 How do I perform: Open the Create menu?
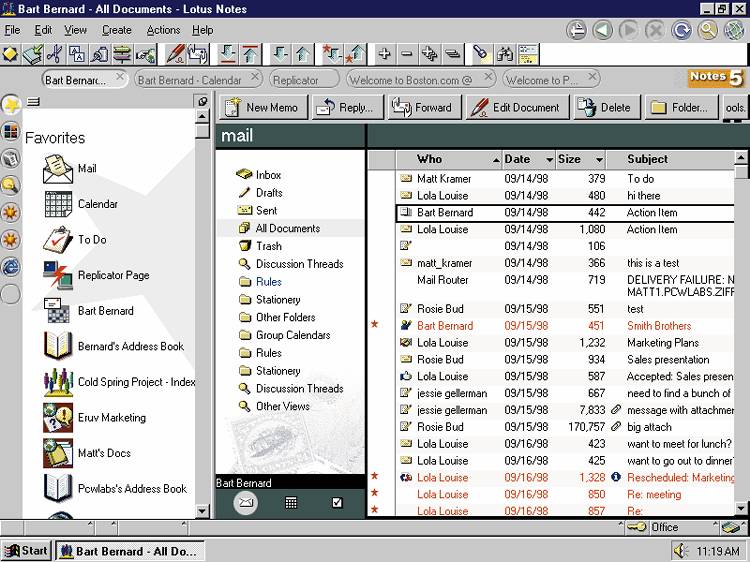click(116, 30)
